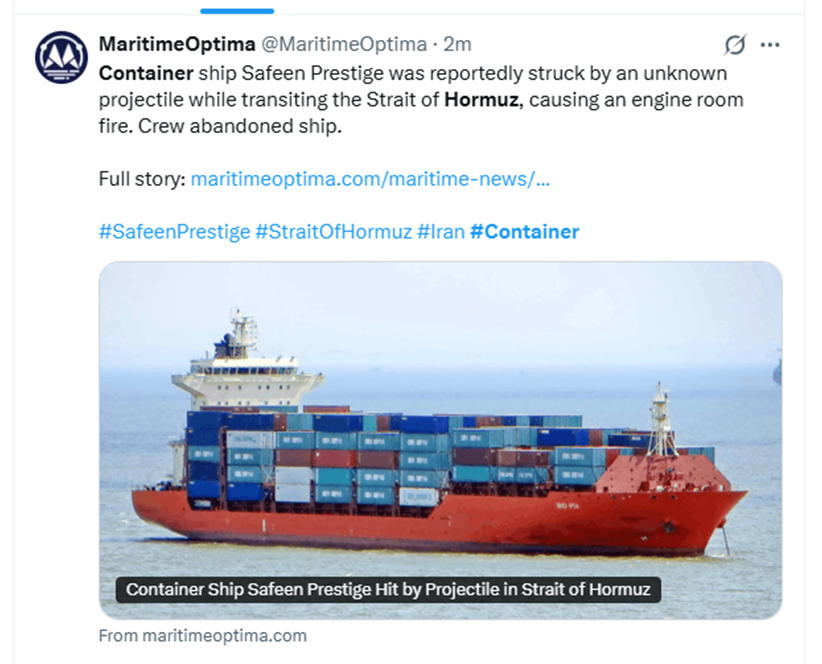This screenshot has height=664, width=822.
Task: Click the active tab's blue underline indicator
Action: click(237, 11)
